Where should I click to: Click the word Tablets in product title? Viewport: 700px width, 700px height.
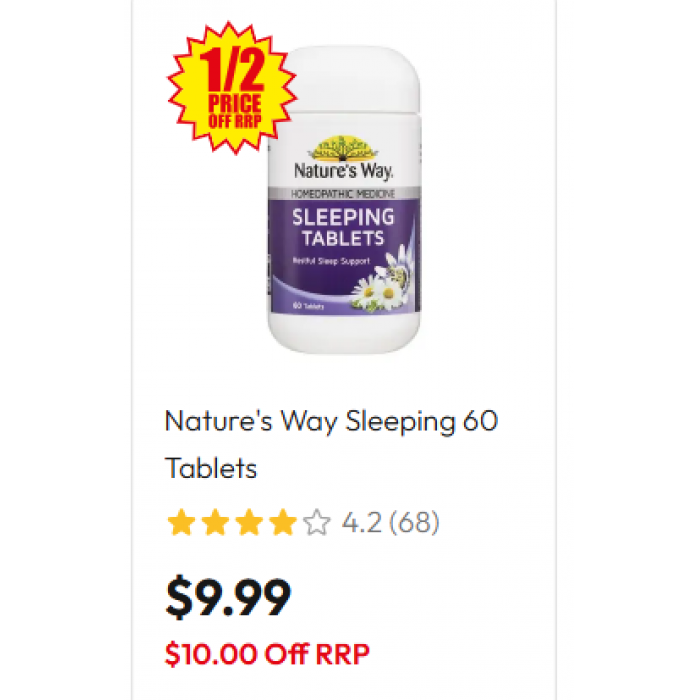pyautogui.click(x=211, y=468)
